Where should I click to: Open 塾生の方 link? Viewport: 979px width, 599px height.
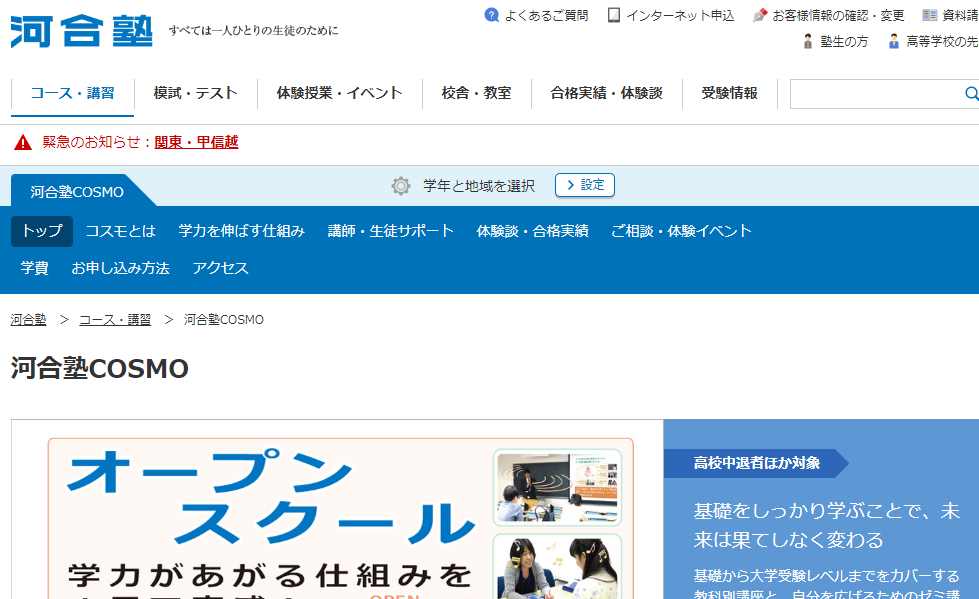click(844, 41)
